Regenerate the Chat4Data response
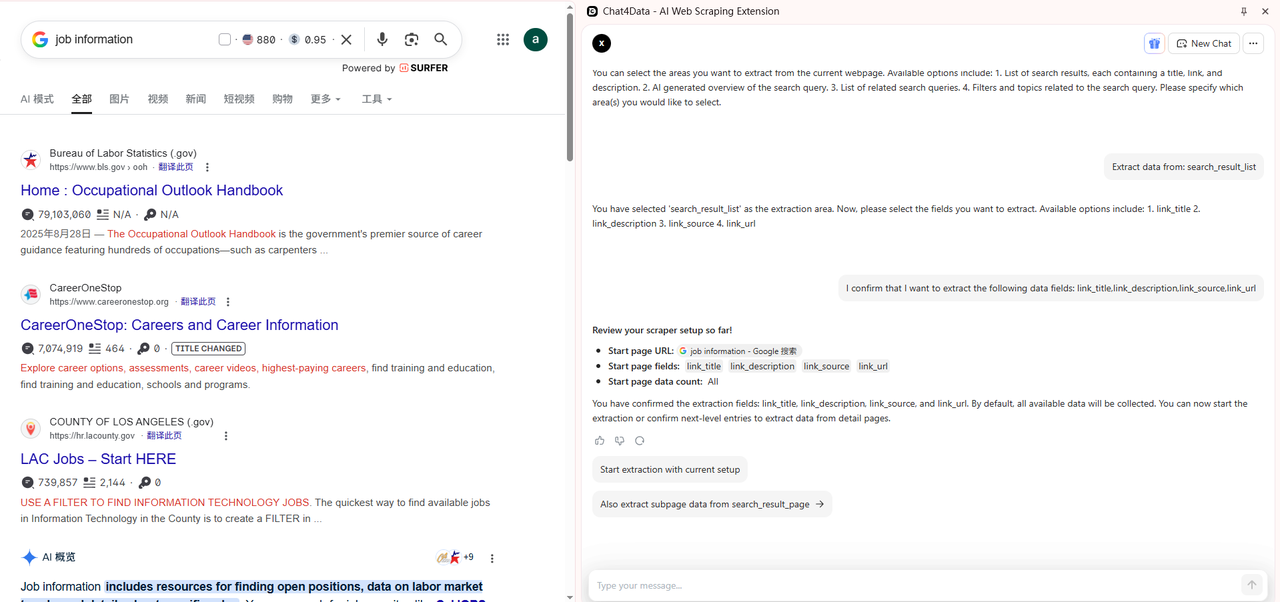1280x602 pixels. point(639,440)
